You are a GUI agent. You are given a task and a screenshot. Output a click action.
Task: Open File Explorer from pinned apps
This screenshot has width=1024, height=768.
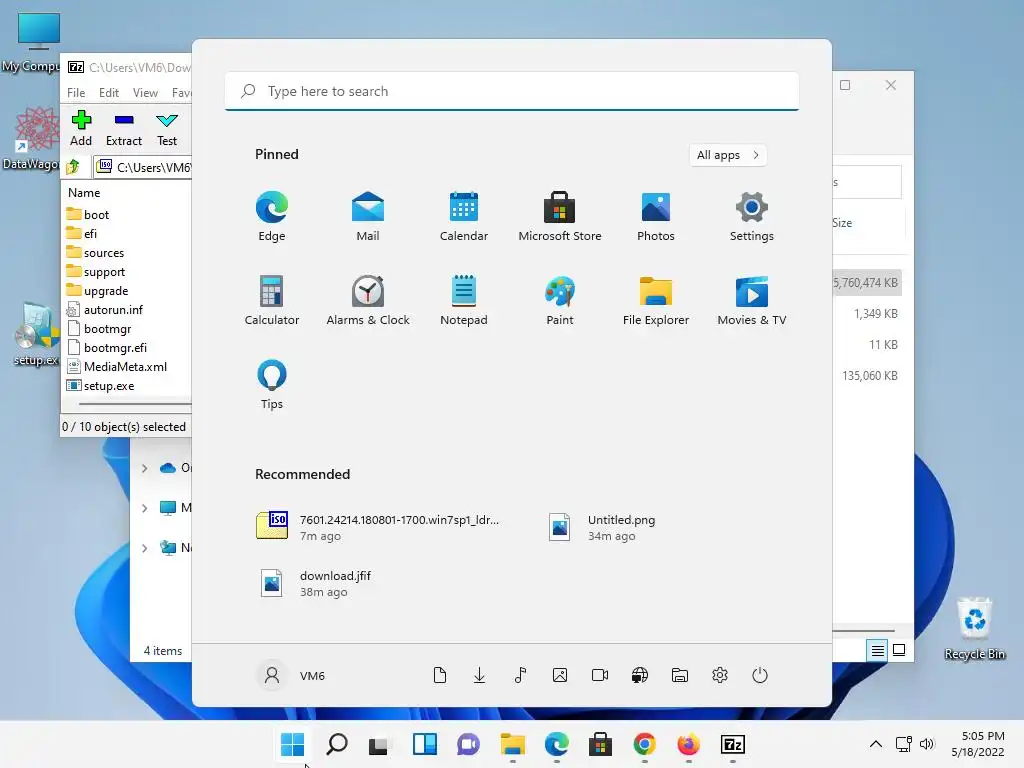(x=656, y=300)
